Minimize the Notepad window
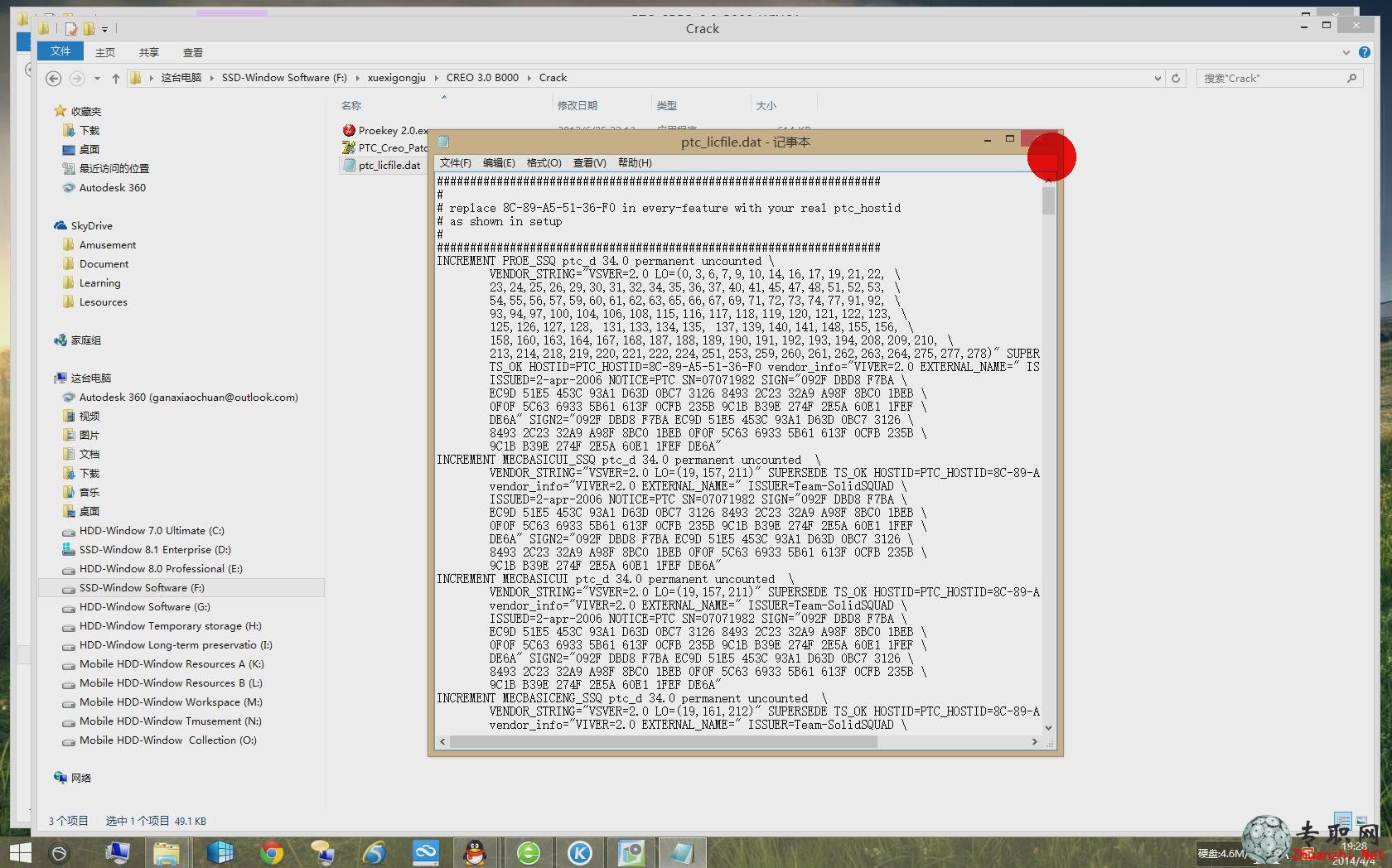Viewport: 1392px width, 868px height. click(987, 140)
